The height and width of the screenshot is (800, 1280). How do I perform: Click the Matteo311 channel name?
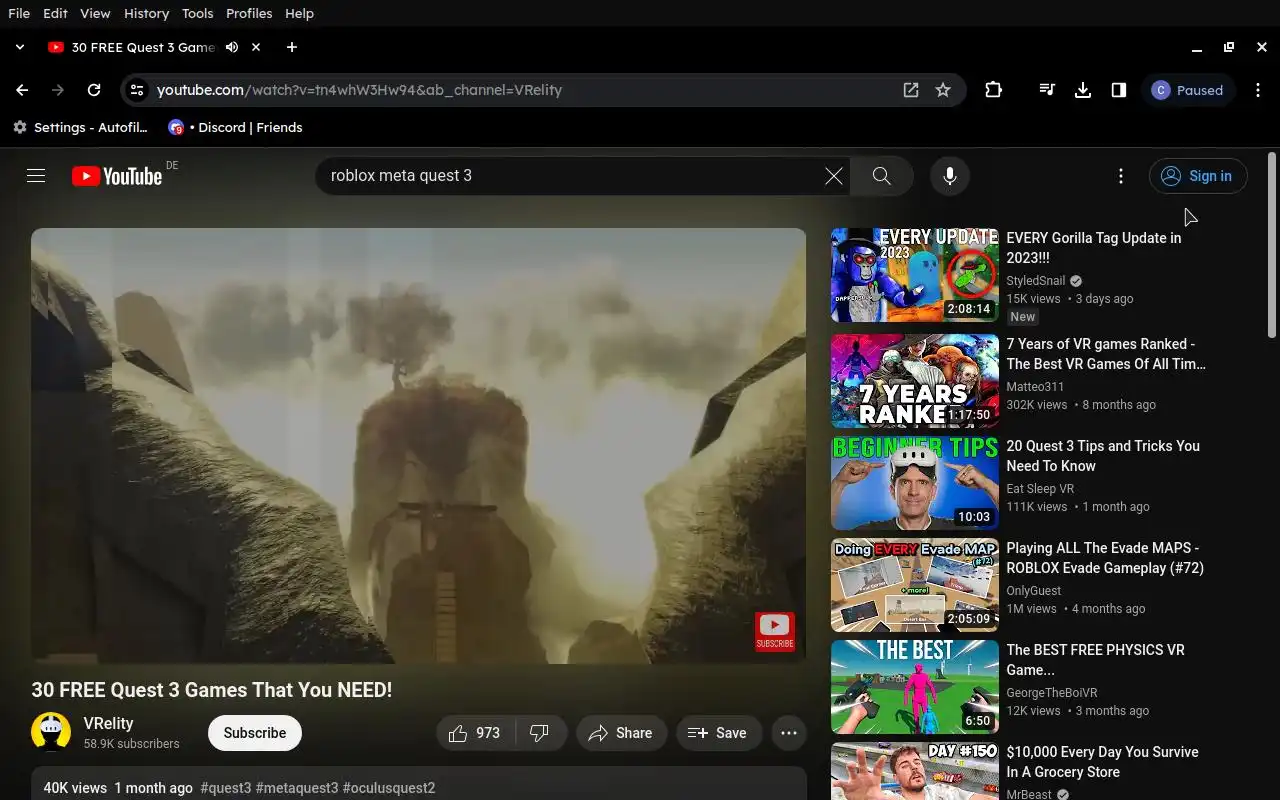1035,387
